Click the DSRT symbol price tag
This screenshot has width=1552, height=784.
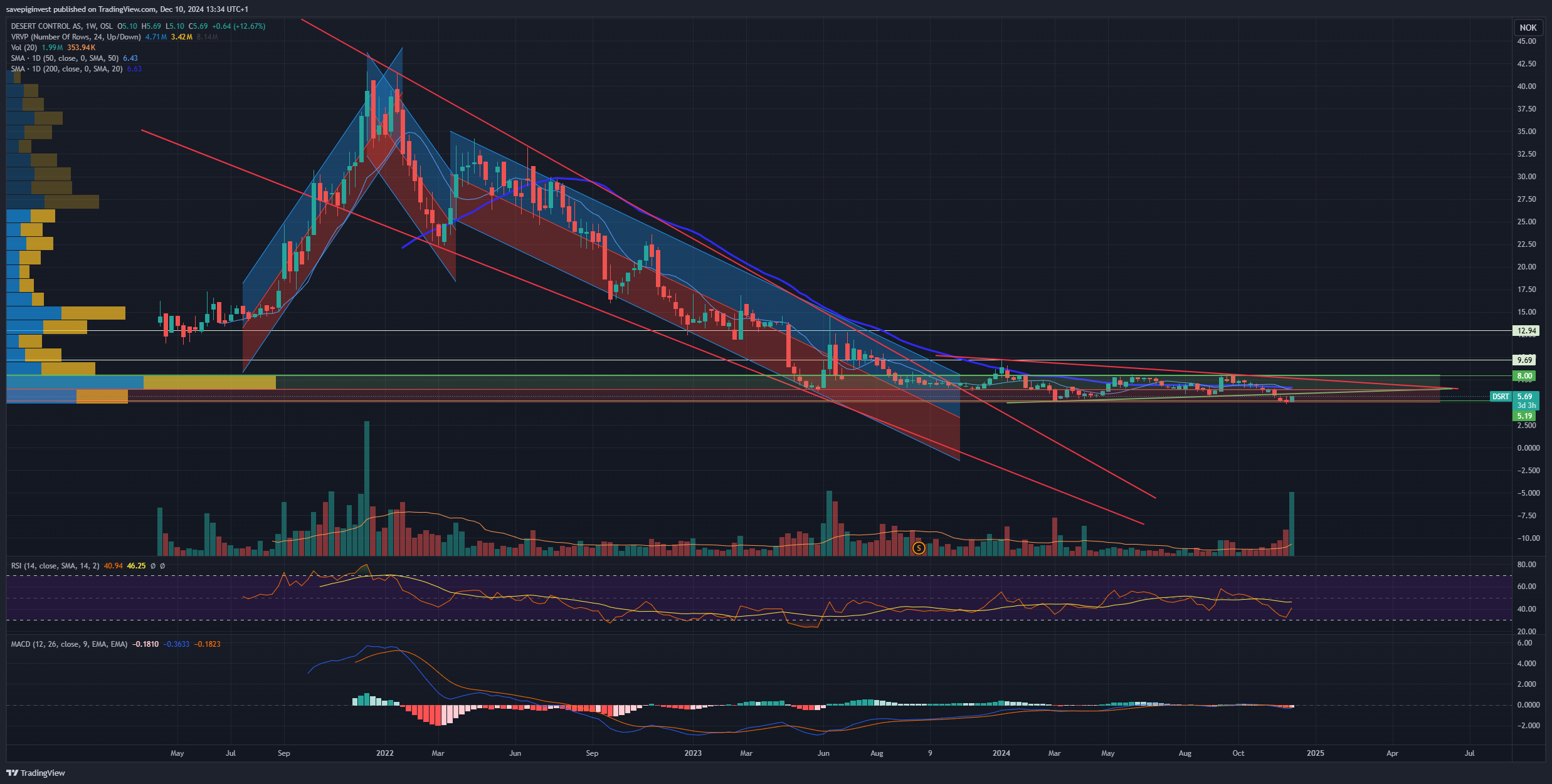coord(1501,397)
